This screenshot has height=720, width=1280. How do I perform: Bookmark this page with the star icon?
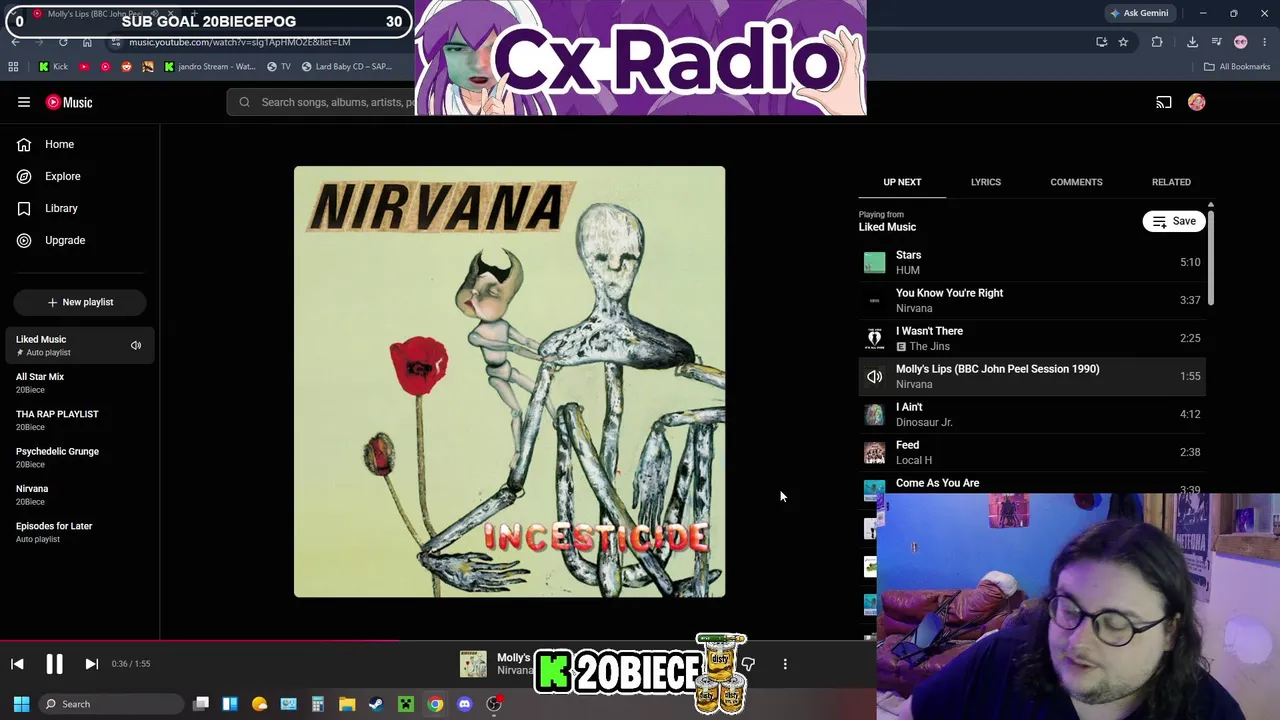[1123, 42]
